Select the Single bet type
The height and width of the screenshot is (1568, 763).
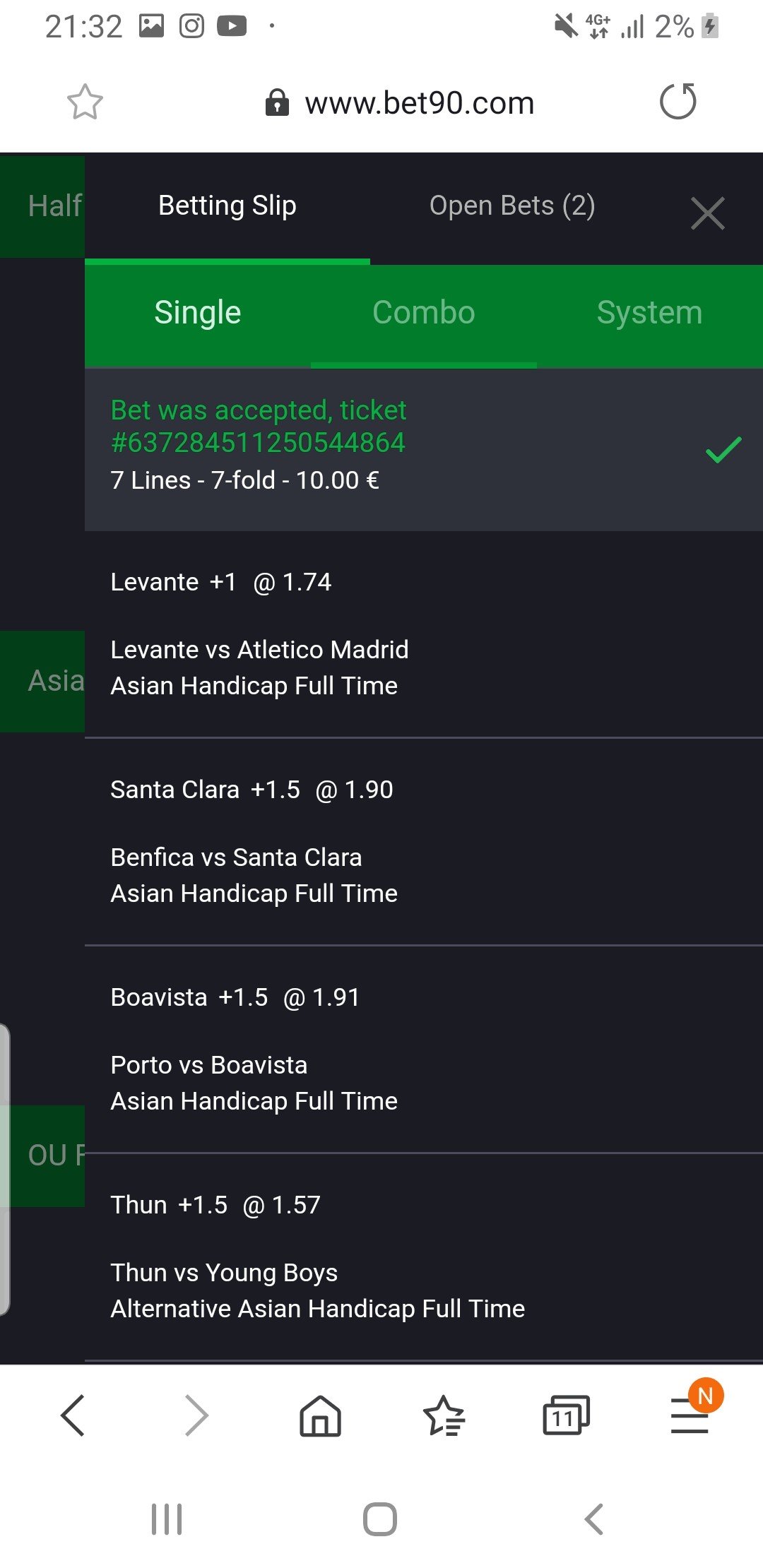click(x=198, y=313)
